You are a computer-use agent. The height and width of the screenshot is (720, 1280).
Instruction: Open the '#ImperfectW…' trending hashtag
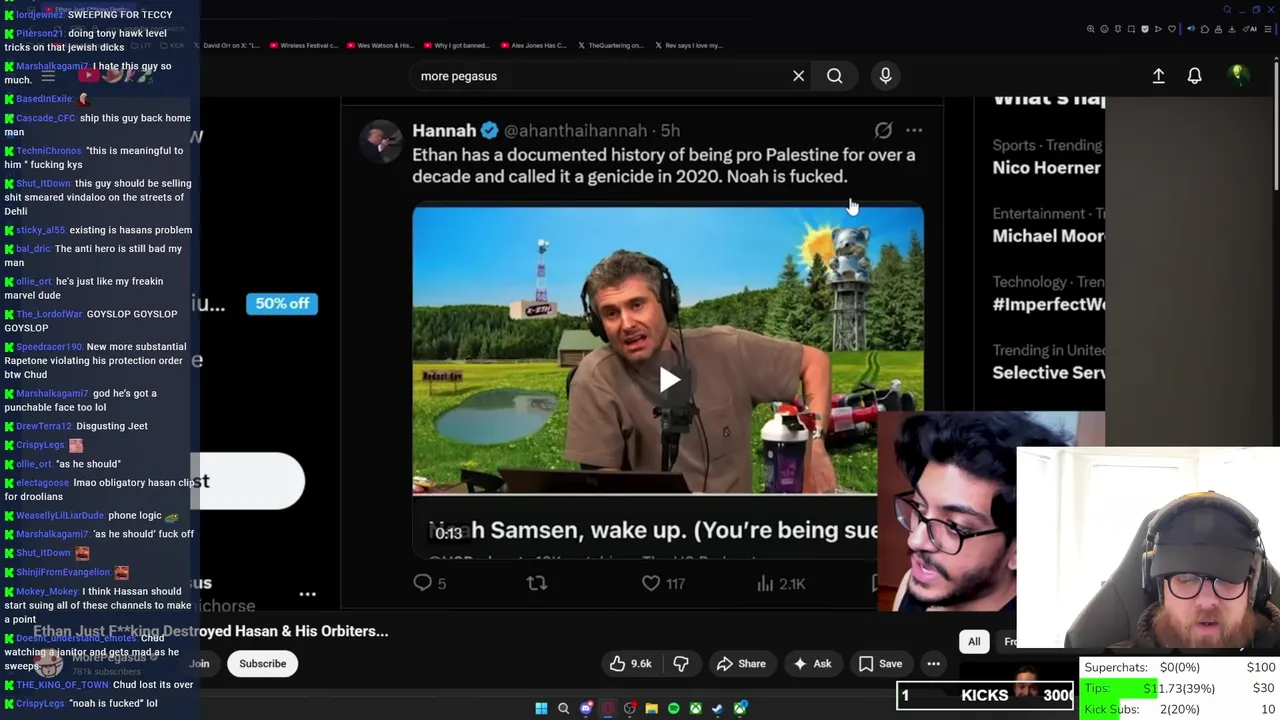click(1048, 304)
